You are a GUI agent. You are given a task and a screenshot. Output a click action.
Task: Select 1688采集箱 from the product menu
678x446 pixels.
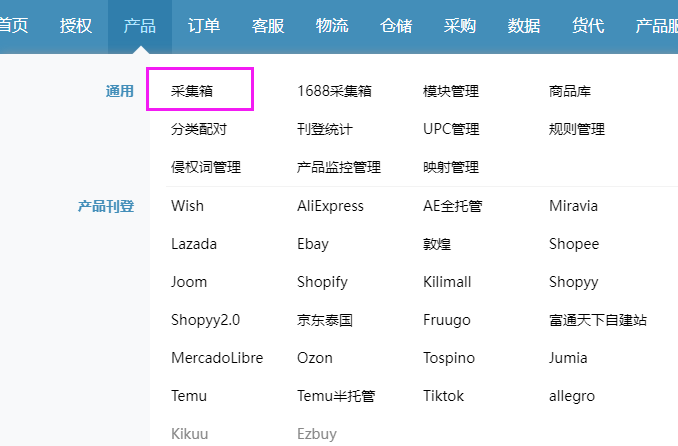[x=334, y=91]
